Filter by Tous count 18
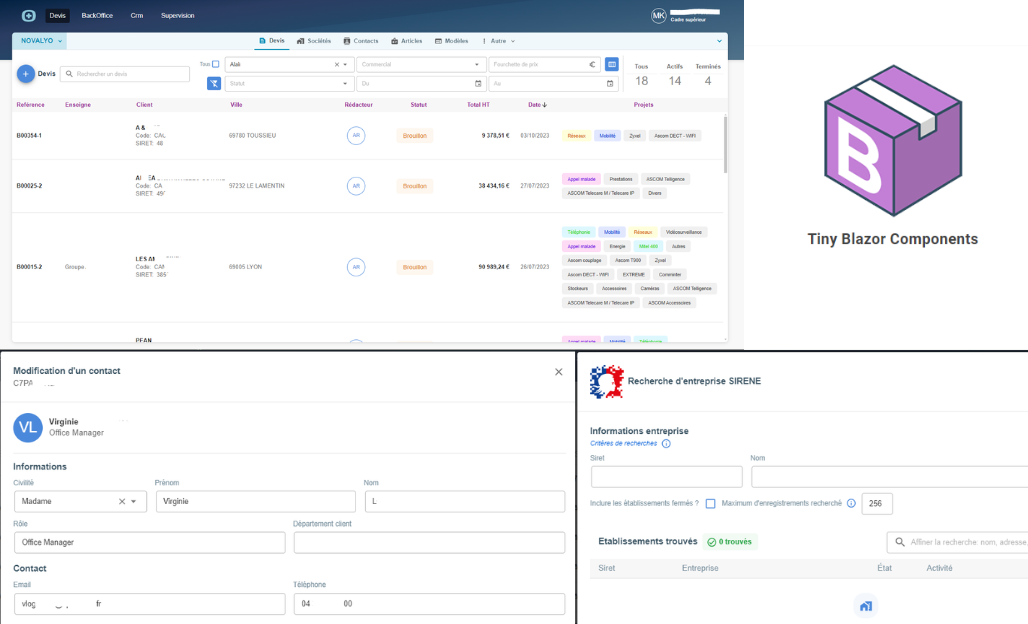 click(641, 75)
